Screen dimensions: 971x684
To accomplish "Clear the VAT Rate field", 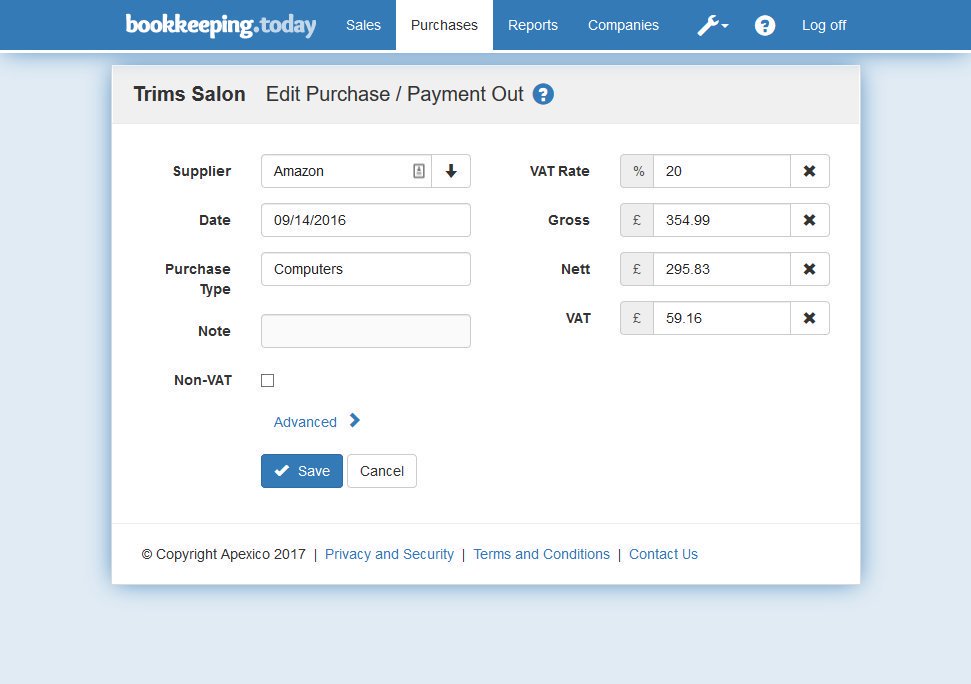I will tap(809, 170).
